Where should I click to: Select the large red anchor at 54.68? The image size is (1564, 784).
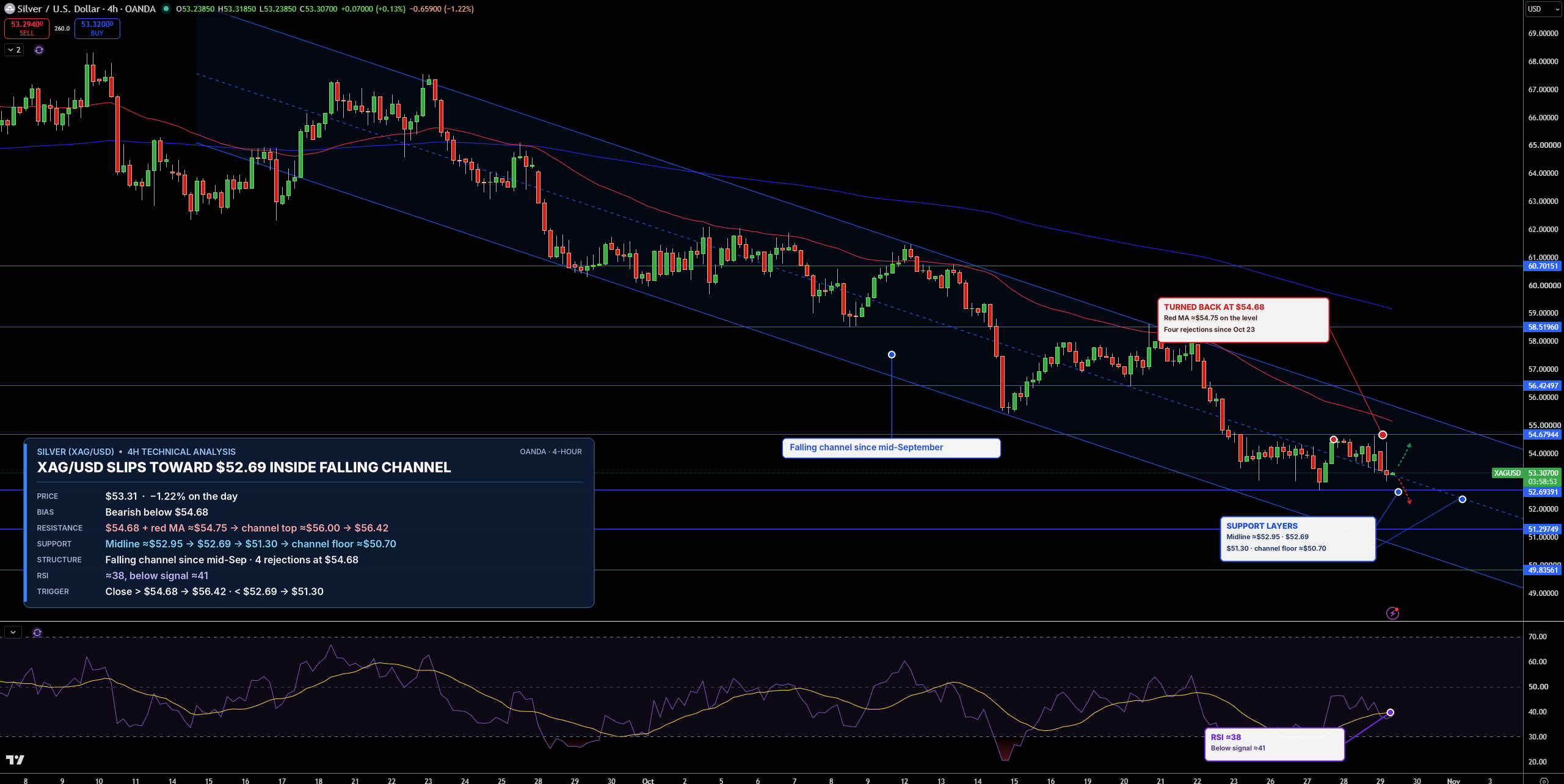point(1383,435)
